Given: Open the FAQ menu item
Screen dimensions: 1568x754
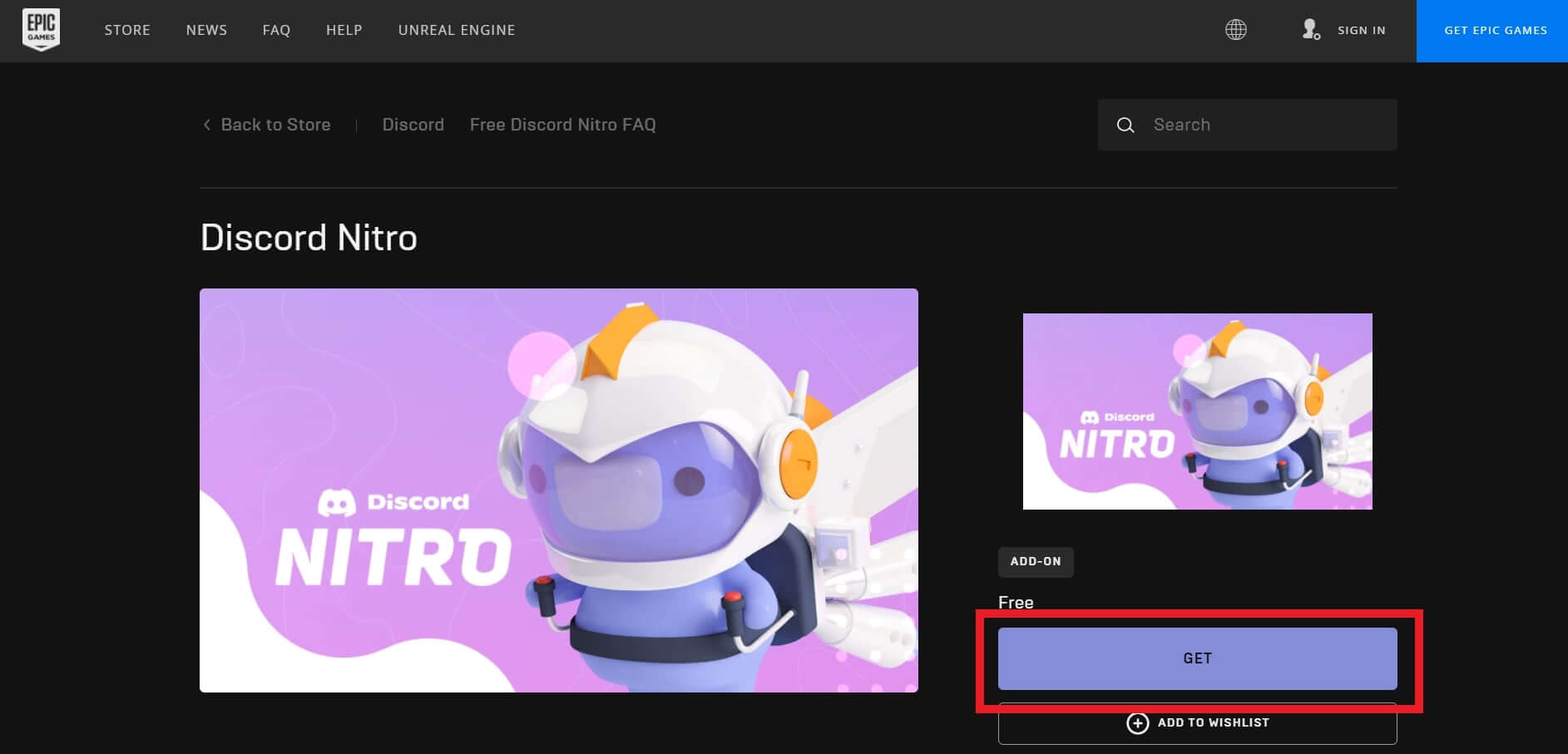Looking at the screenshot, I should click(x=276, y=30).
